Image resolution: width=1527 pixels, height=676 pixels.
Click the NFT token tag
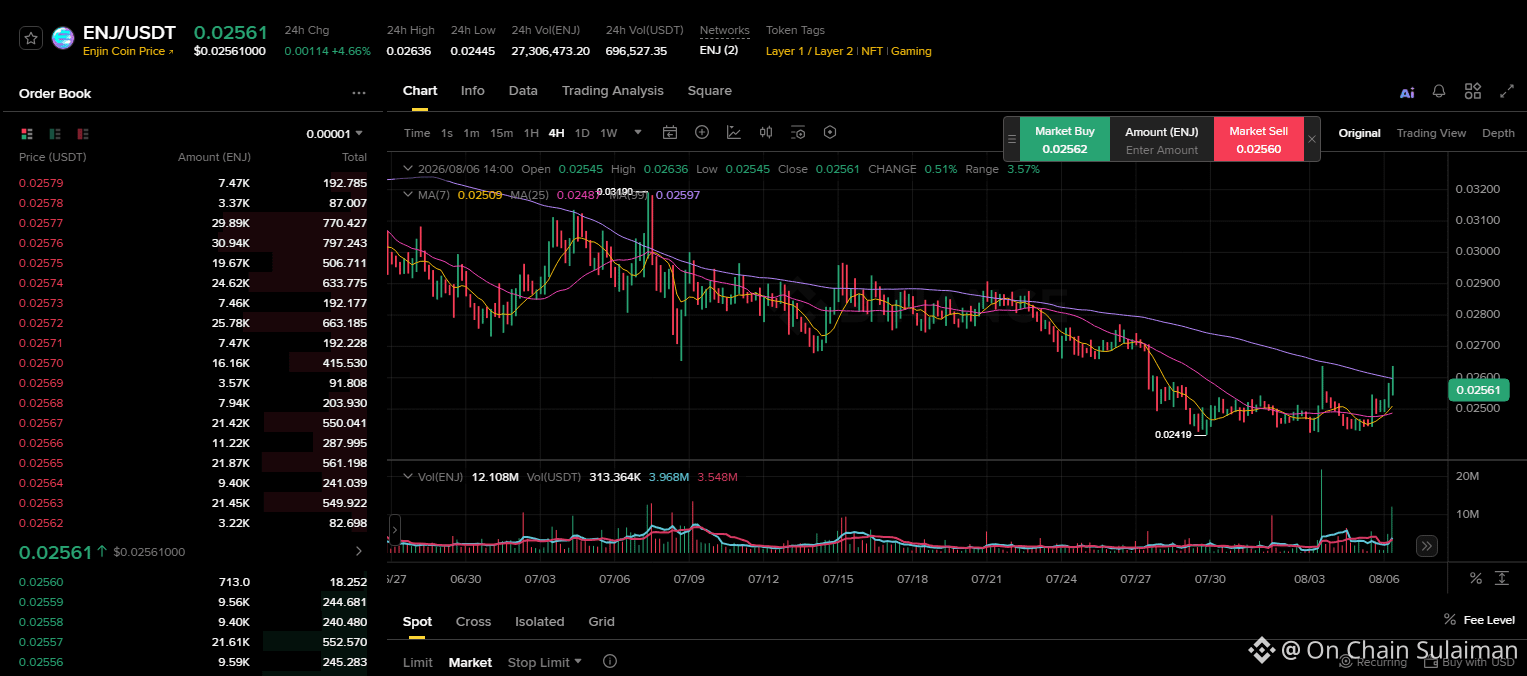coord(872,51)
